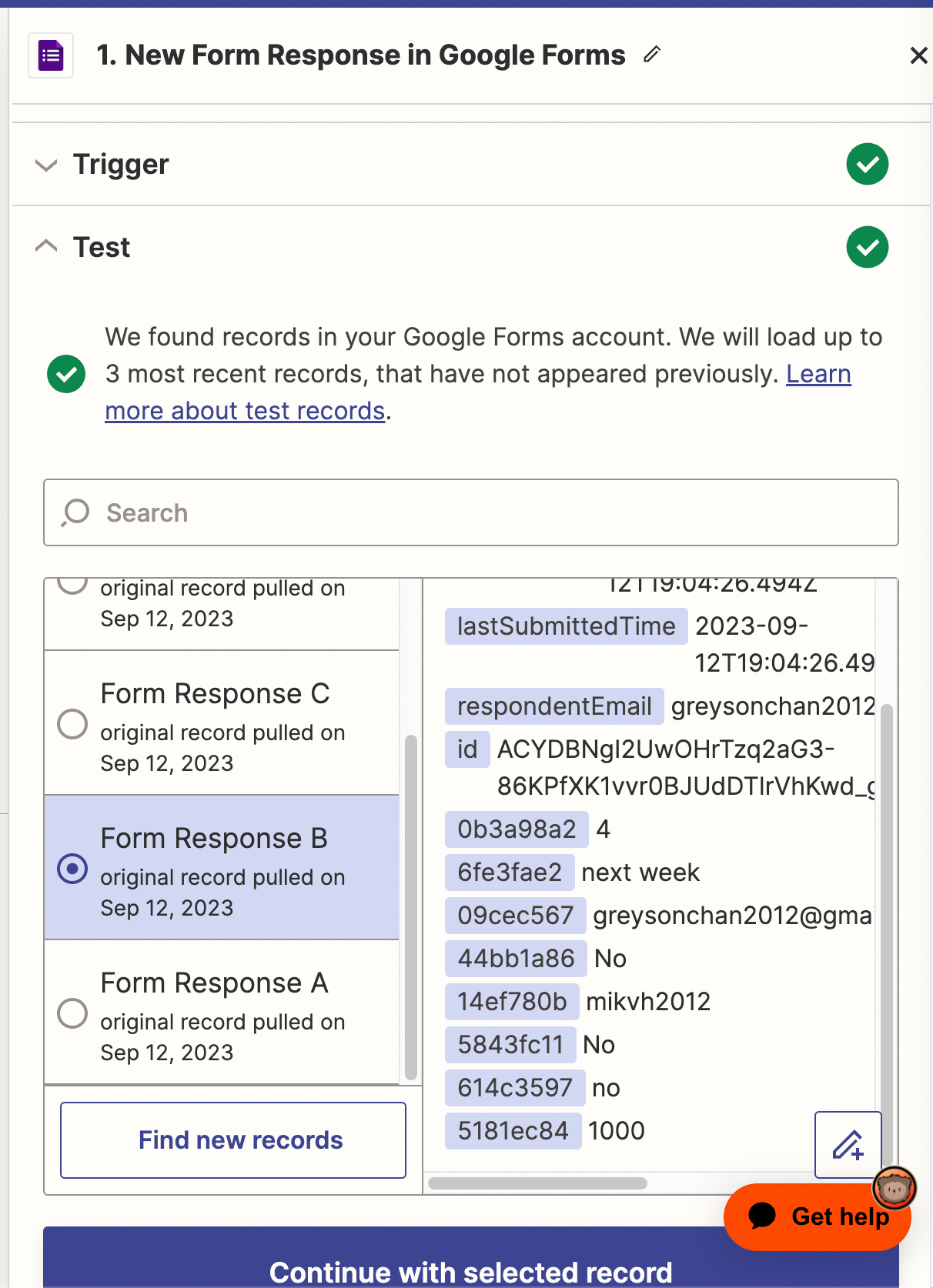The height and width of the screenshot is (1288, 933).
Task: Click the 6fe3fae2 field label
Action: click(x=510, y=873)
